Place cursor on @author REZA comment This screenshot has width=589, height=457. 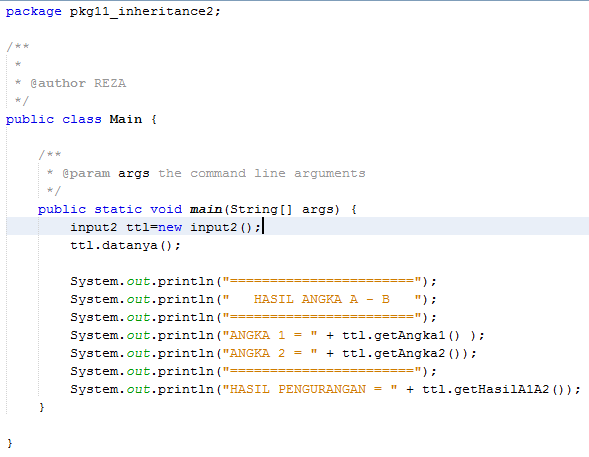click(x=78, y=83)
